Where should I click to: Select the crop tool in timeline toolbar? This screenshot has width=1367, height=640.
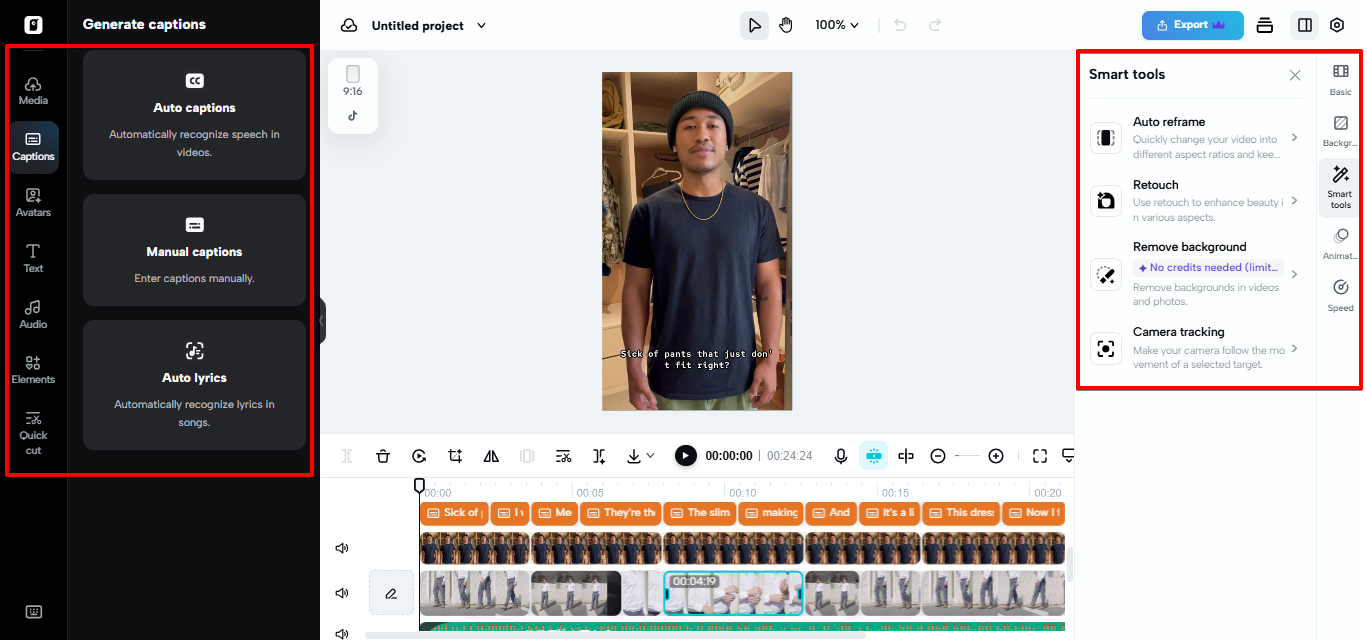point(455,456)
